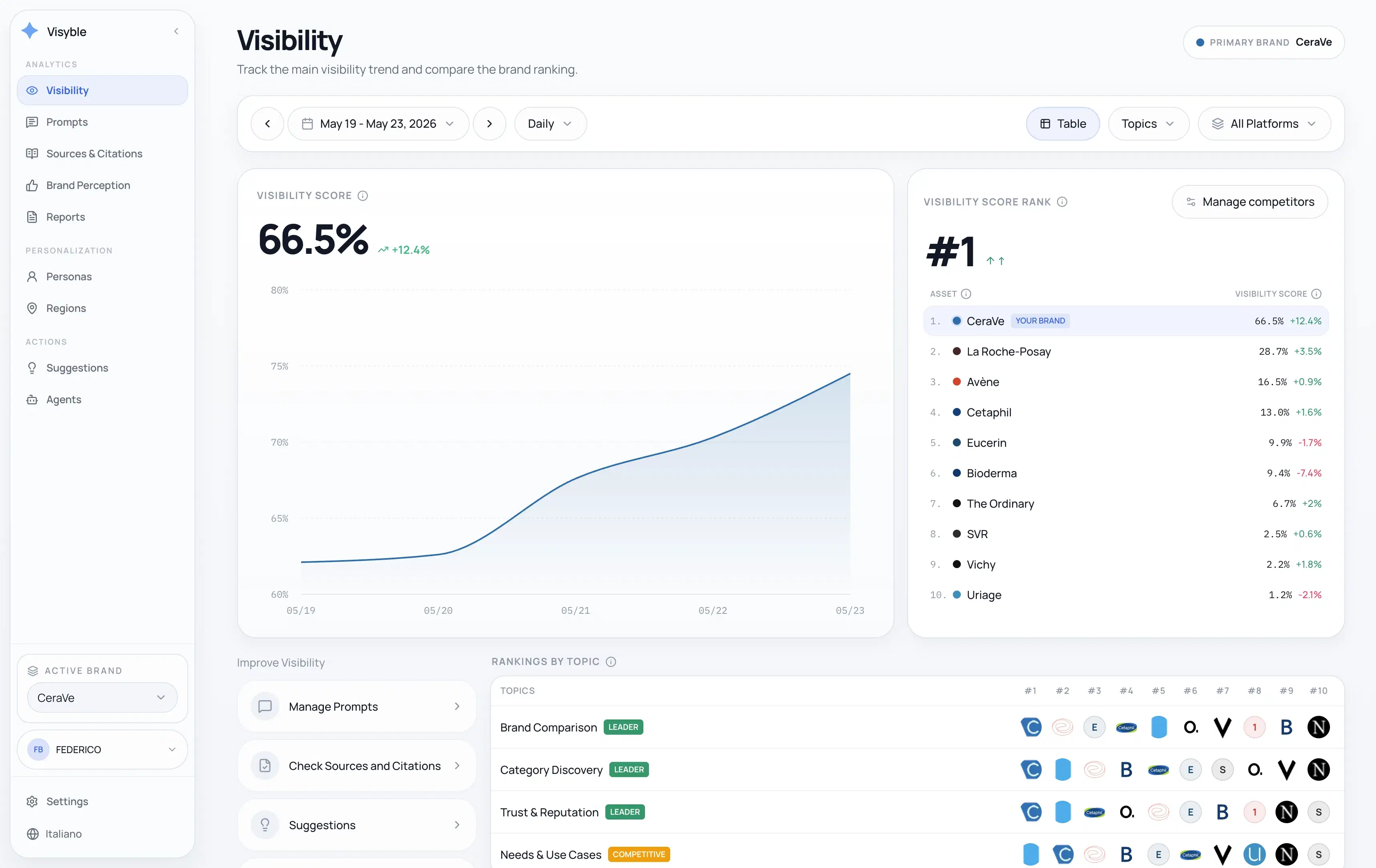The width and height of the screenshot is (1376, 868).
Task: Click the Check Sources and Citations file icon
Action: tap(265, 766)
